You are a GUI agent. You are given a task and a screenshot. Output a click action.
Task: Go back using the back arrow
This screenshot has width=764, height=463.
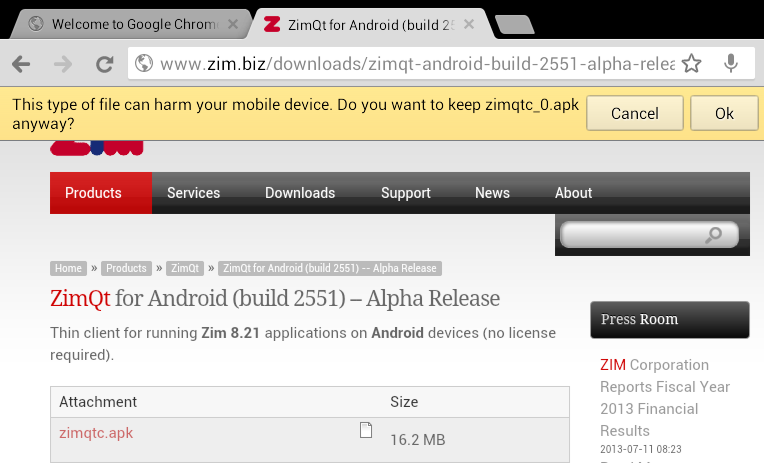tap(21, 64)
